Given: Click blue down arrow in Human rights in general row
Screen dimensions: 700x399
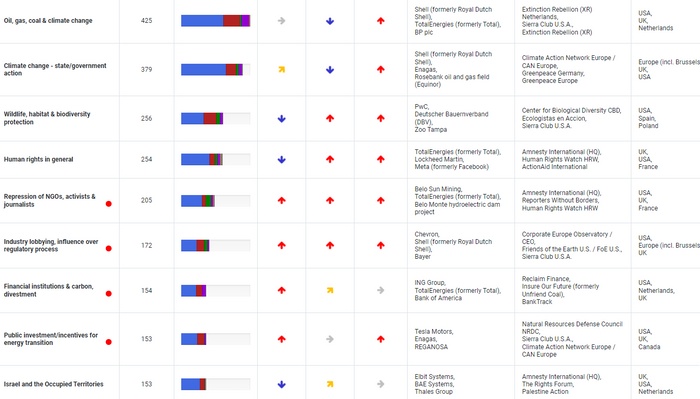Looking at the screenshot, I should [282, 159].
